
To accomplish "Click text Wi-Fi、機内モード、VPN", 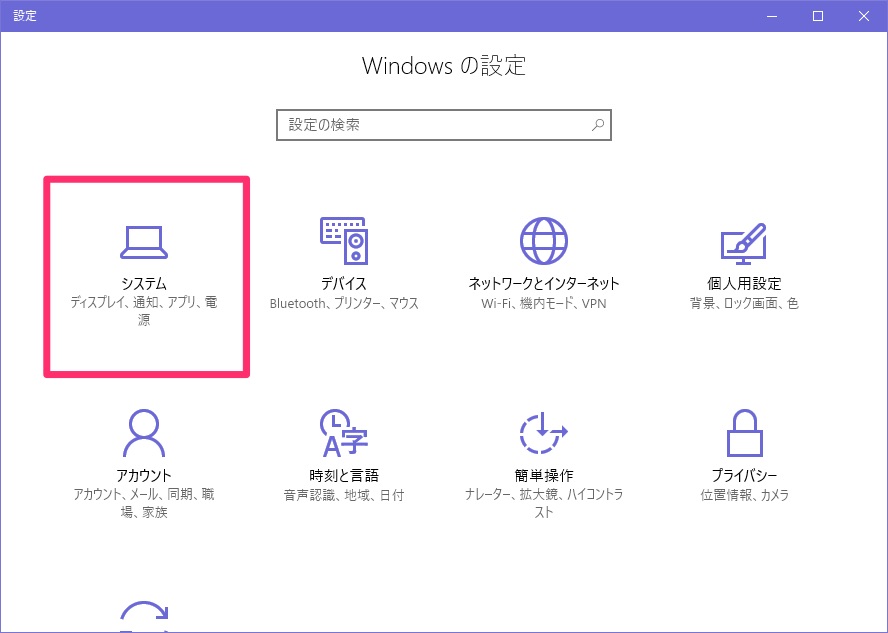I will pos(544,303).
